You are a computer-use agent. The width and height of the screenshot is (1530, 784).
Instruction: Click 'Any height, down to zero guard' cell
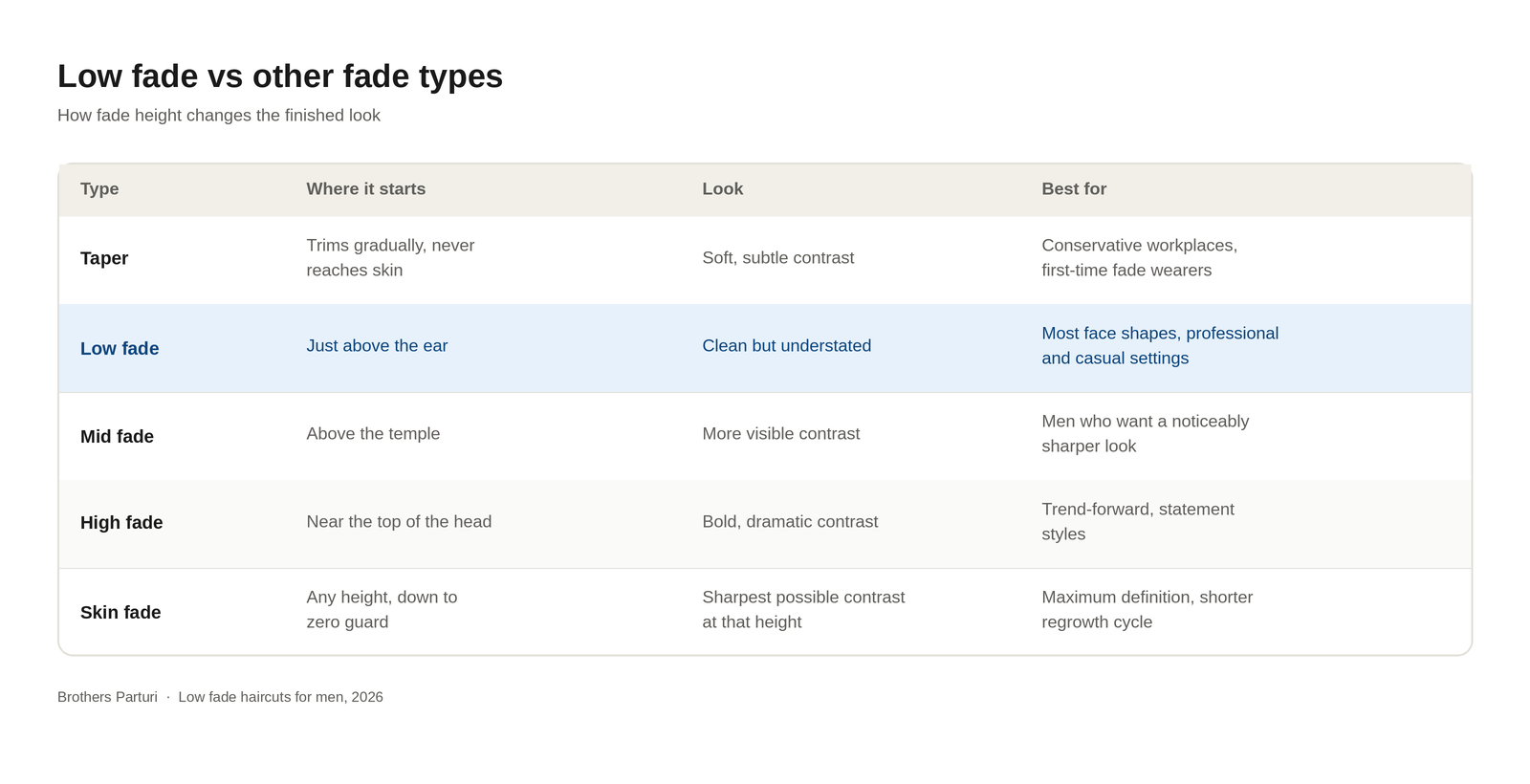382,610
